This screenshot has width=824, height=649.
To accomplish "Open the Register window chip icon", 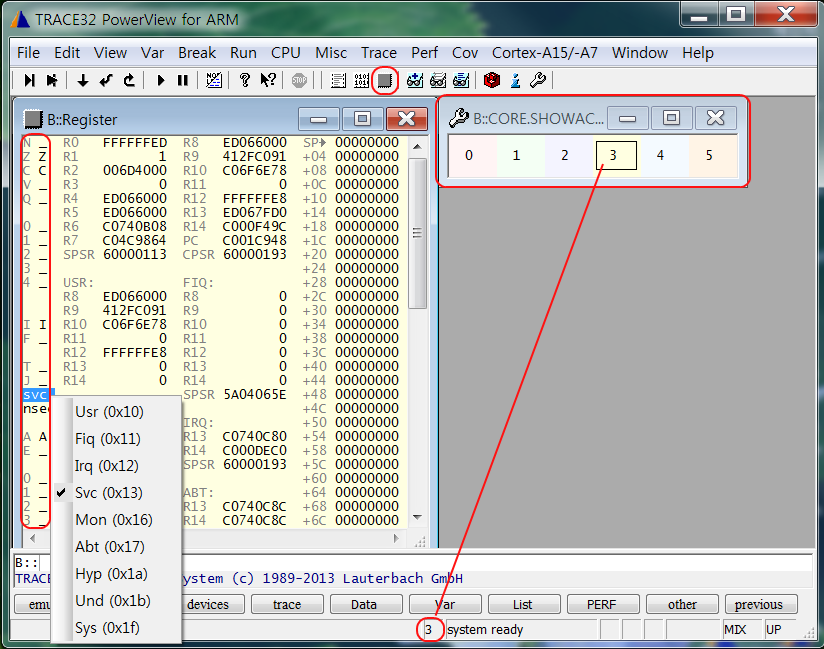I will point(385,80).
